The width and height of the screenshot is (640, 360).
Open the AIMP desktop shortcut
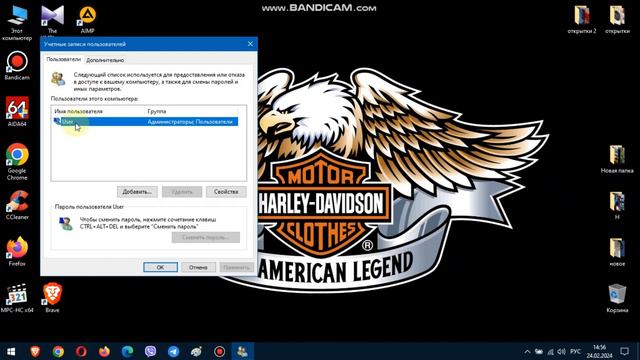[87, 20]
